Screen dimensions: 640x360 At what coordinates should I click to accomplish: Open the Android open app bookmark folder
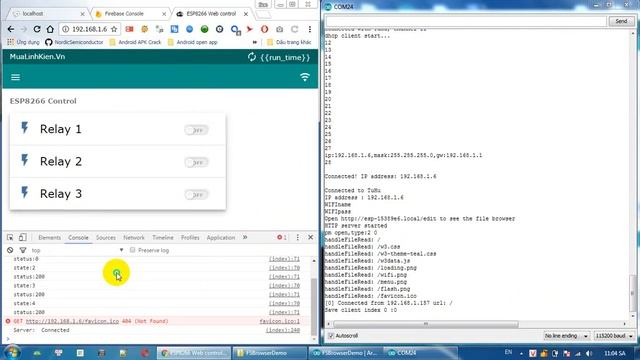tap(193, 42)
